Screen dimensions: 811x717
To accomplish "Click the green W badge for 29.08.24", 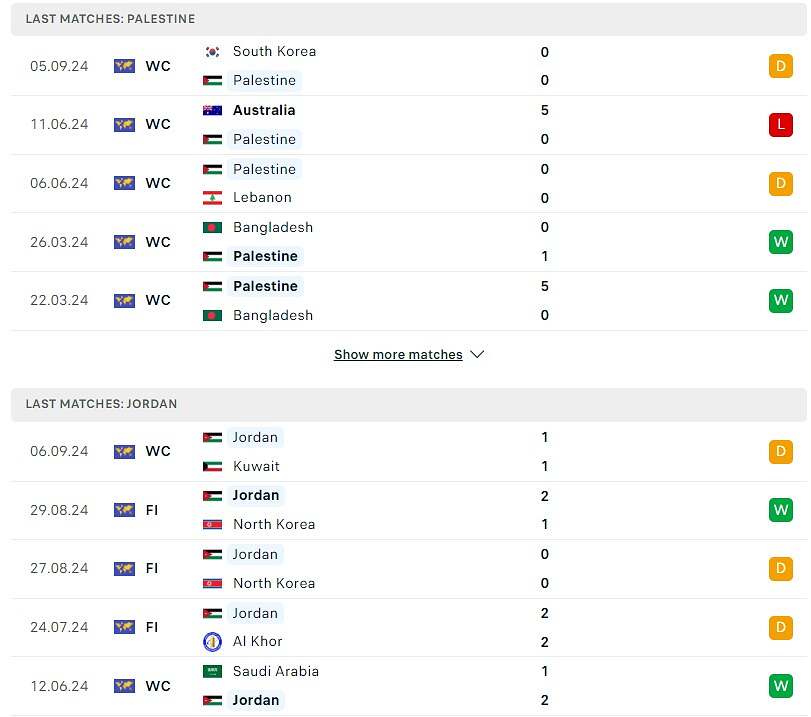I will tap(780, 510).
